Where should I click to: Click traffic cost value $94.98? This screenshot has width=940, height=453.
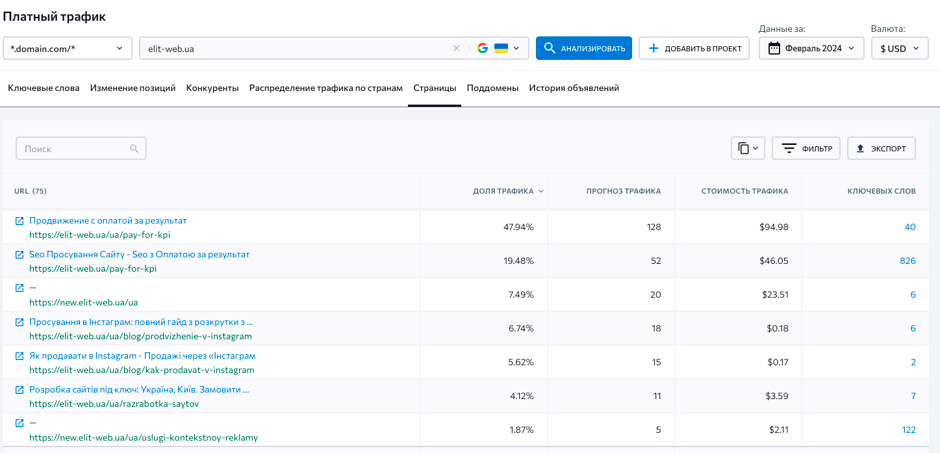773,227
